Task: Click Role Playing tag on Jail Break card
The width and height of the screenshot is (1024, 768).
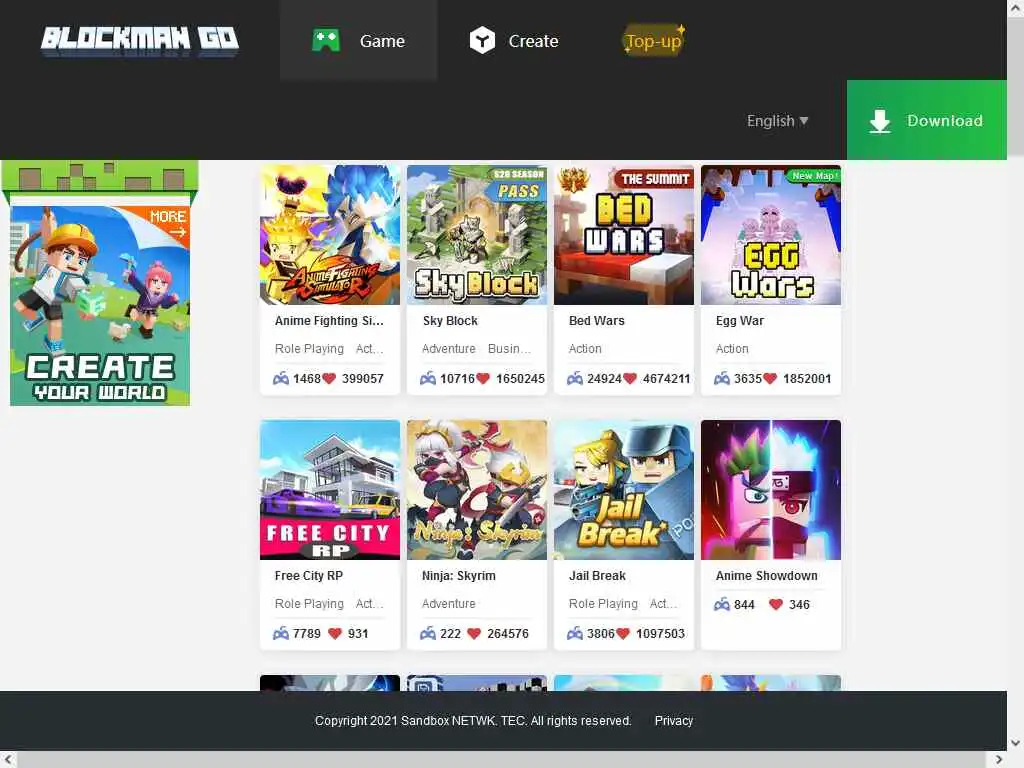Action: 603,603
